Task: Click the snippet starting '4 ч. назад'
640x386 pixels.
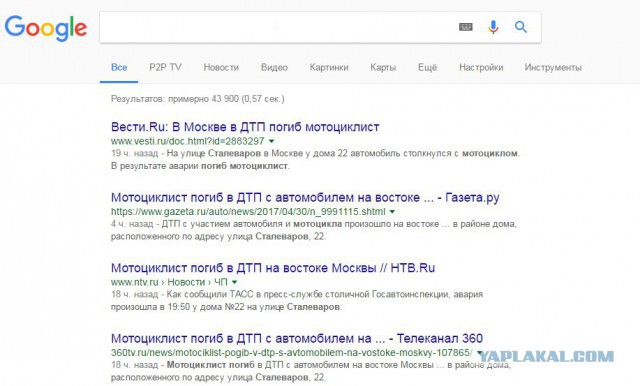Action: point(313,230)
